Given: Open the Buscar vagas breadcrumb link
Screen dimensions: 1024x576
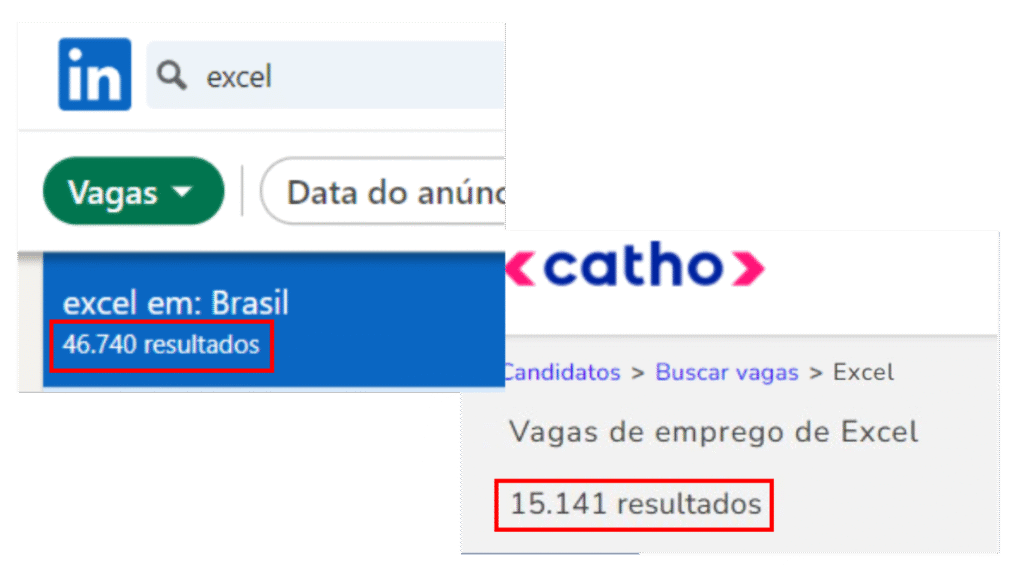Looking at the screenshot, I should click(x=727, y=372).
